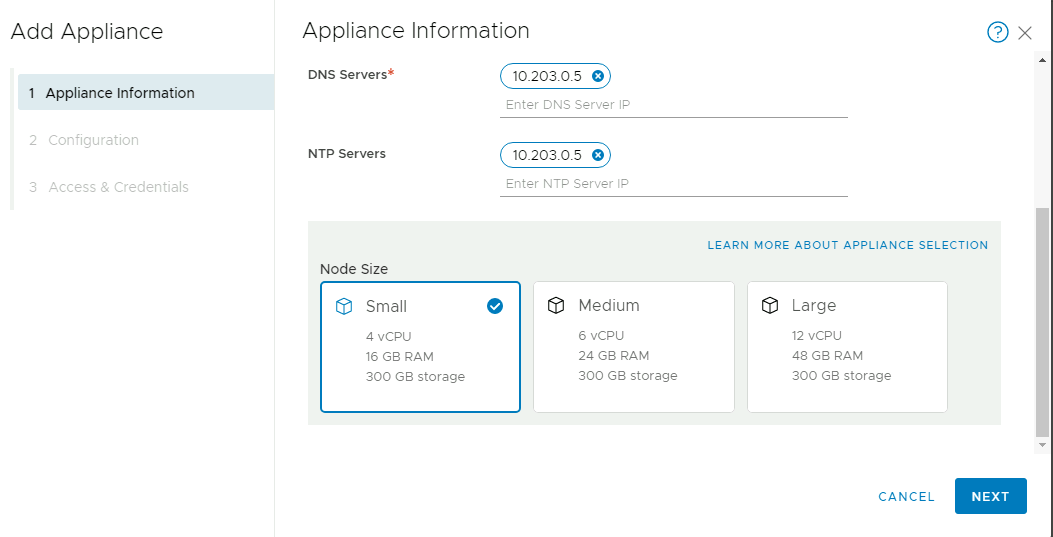The image size is (1053, 537).
Task: Click the Large node cube icon
Action: pos(770,306)
